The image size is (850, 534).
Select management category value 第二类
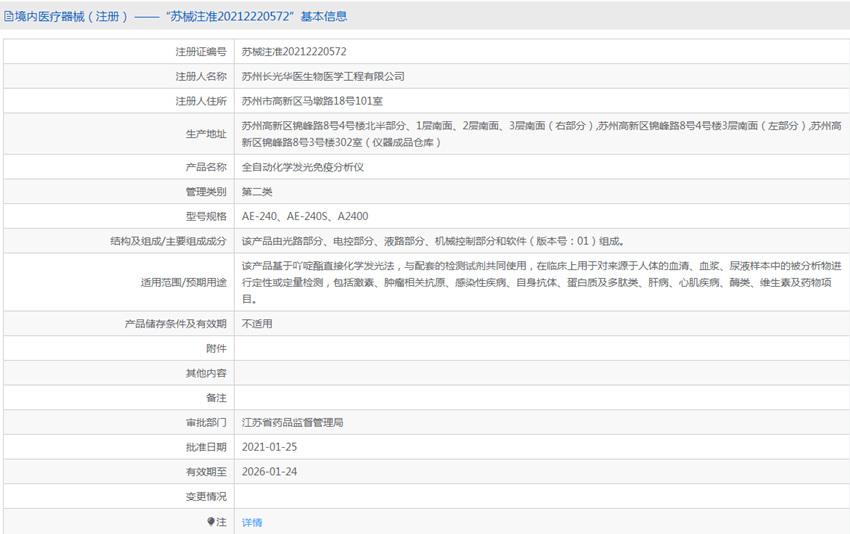[257, 191]
